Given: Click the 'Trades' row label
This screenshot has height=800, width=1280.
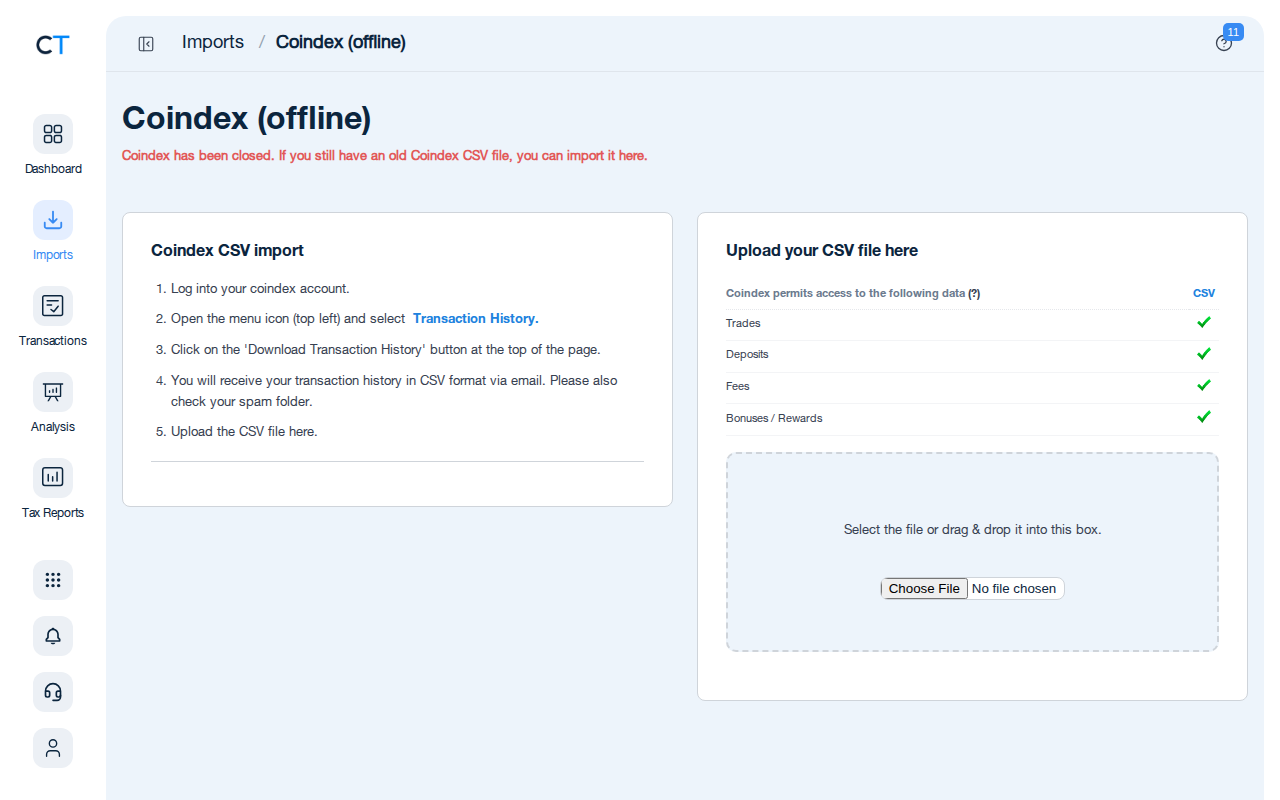Looking at the screenshot, I should click(x=743, y=323).
